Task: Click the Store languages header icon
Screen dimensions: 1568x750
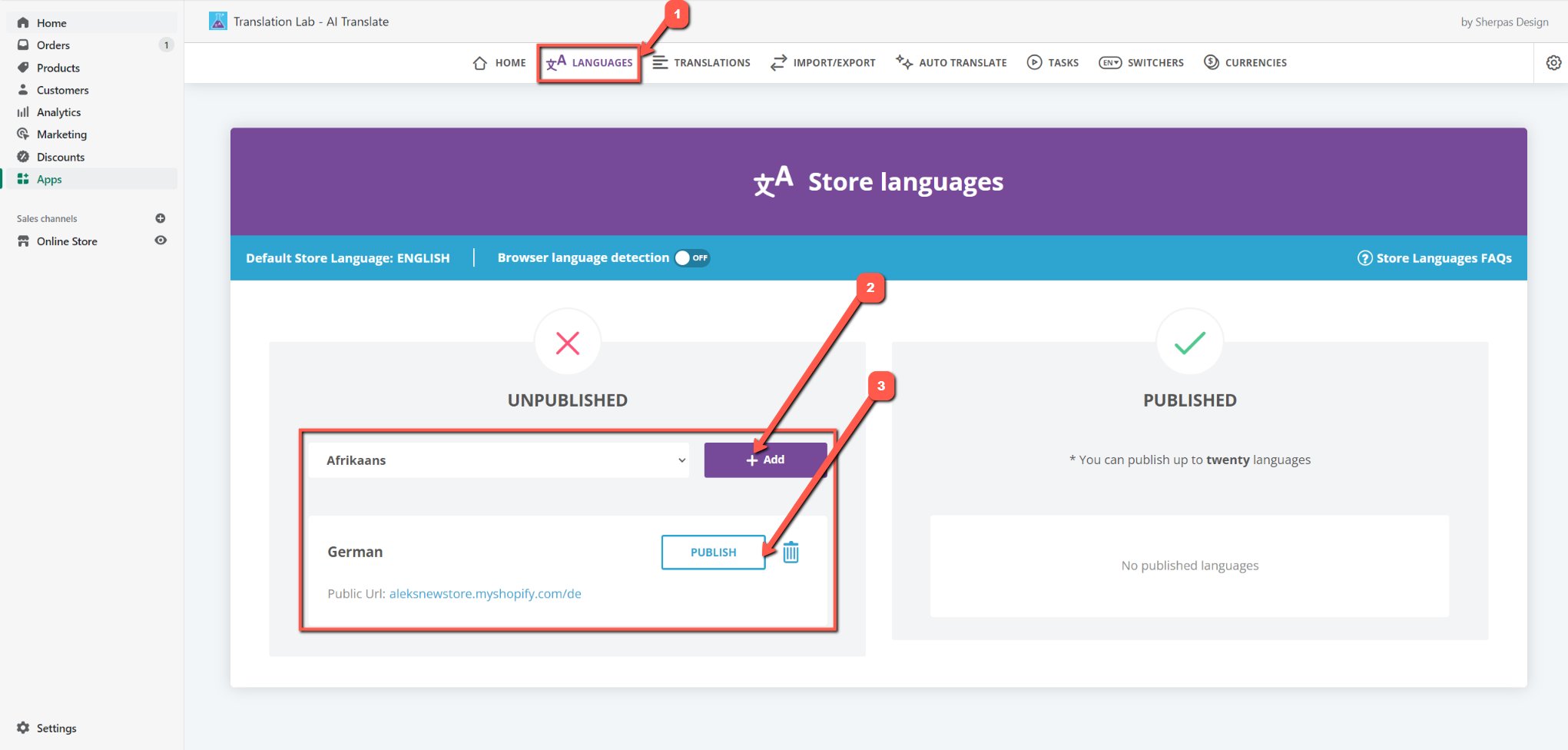Action: (773, 181)
